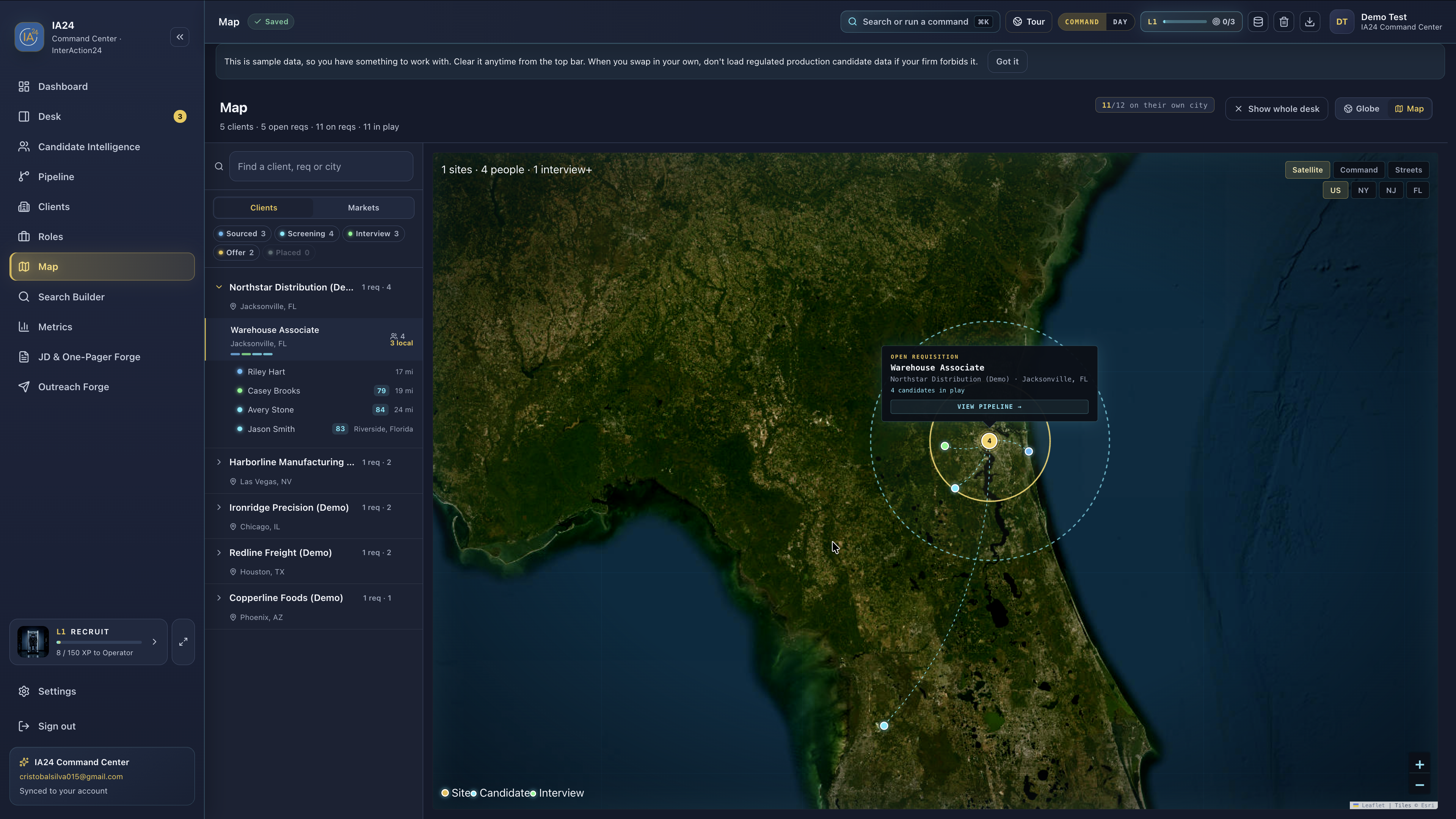Image resolution: width=1456 pixels, height=819 pixels.
Task: Dismiss banner with Got it
Action: point(1007,61)
